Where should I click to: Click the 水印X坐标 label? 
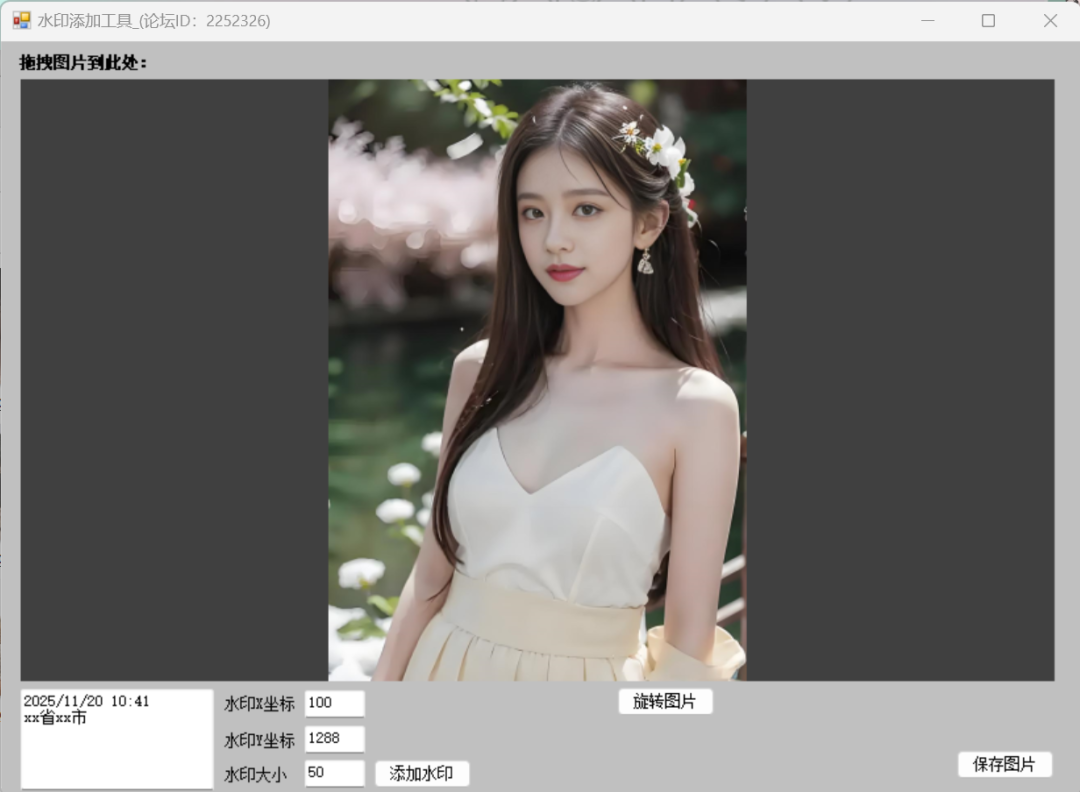(259, 704)
